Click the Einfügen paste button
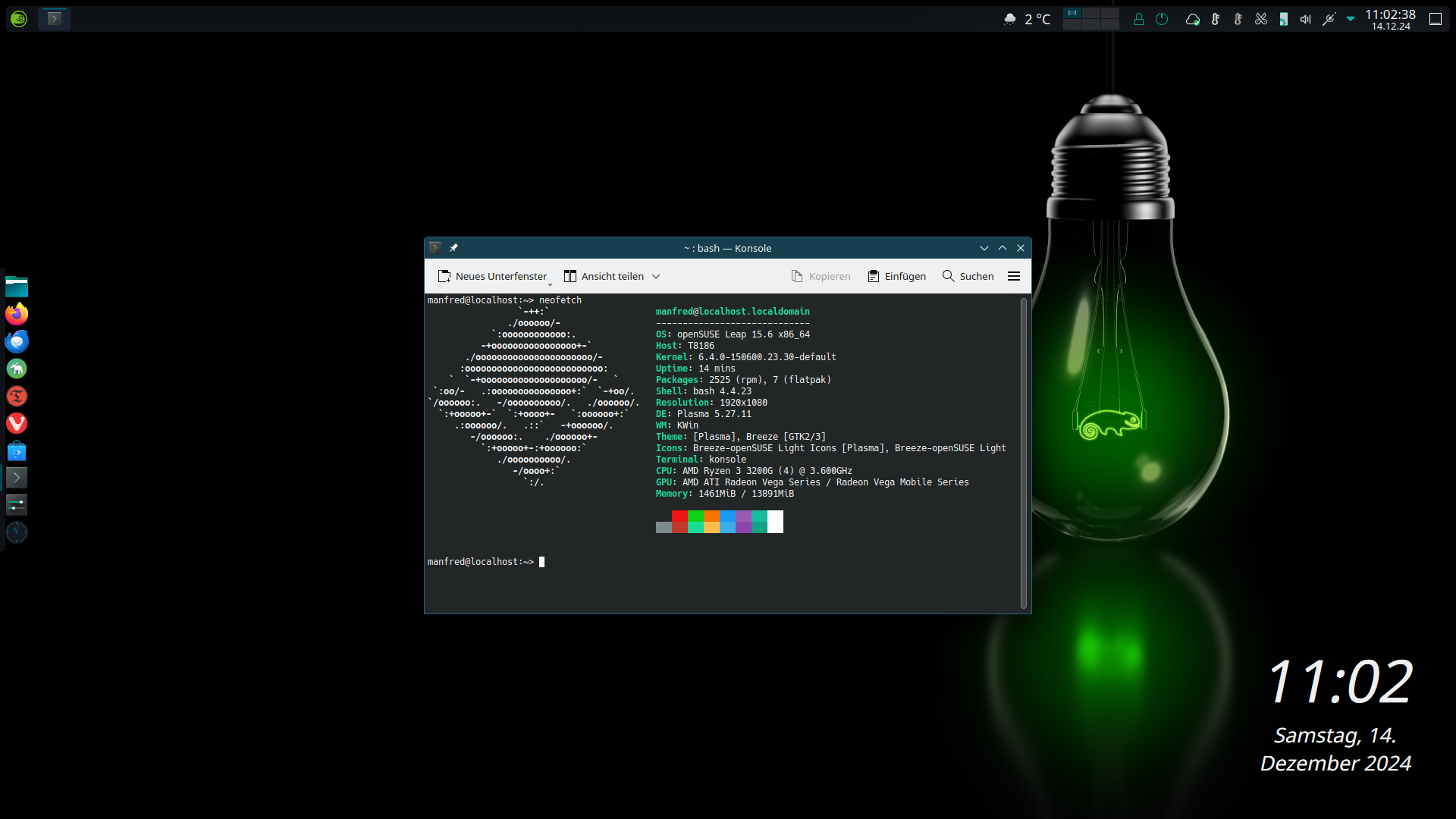This screenshot has height=819, width=1456. click(x=897, y=276)
